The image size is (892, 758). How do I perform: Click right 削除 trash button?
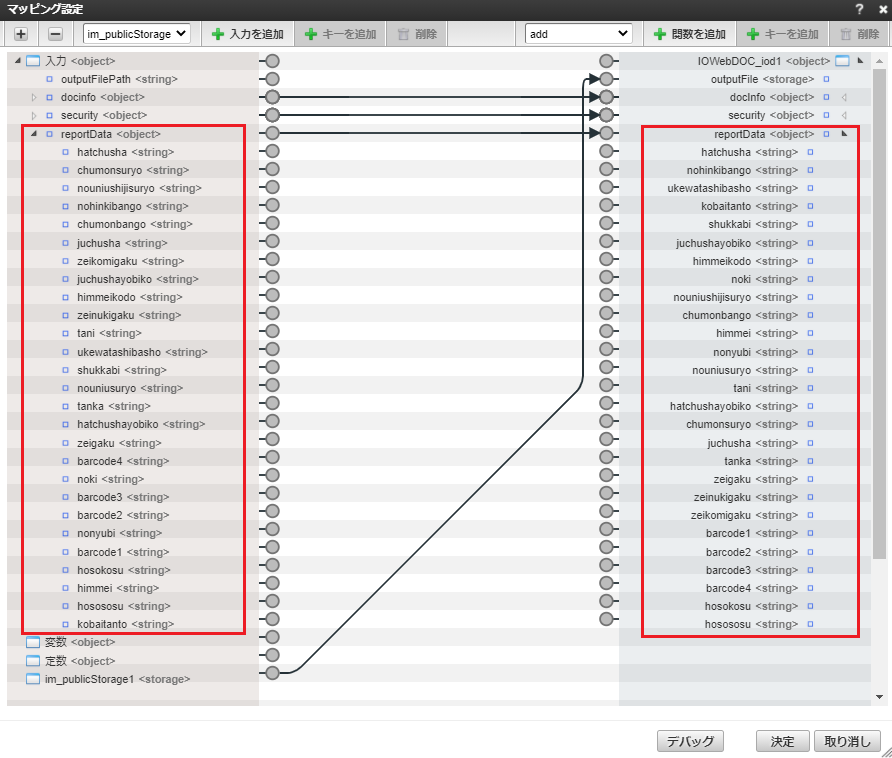coord(860,34)
